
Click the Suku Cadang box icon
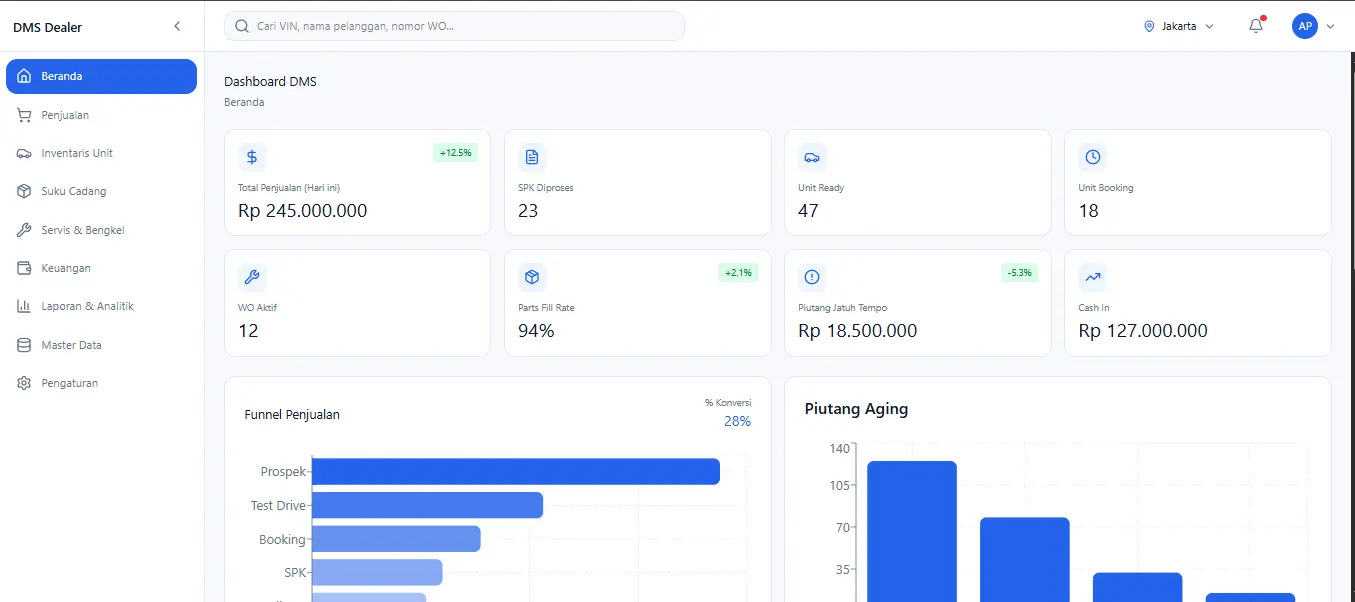24,191
